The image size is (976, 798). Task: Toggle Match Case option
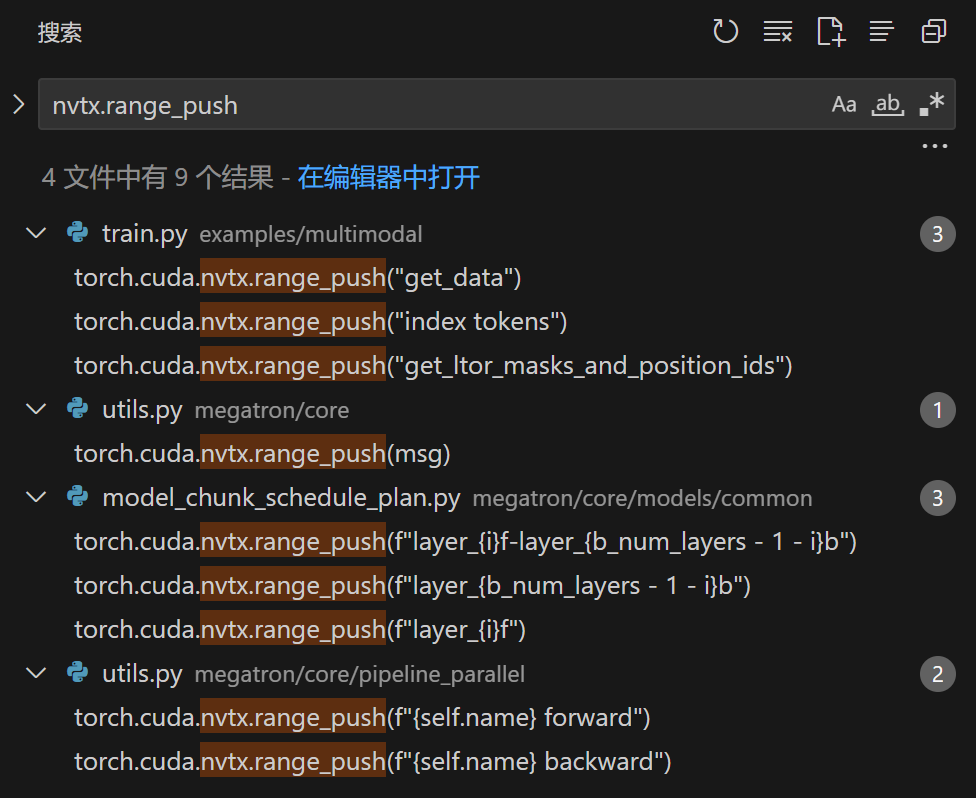pyautogui.click(x=844, y=105)
